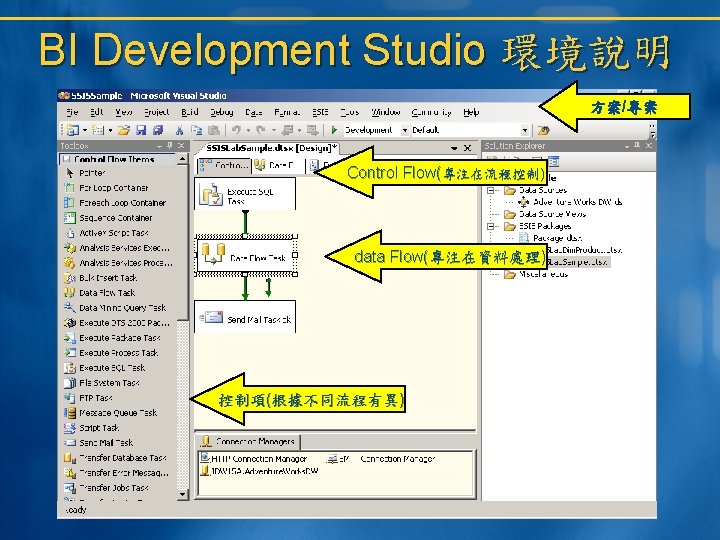Image resolution: width=720 pixels, height=540 pixels.
Task: Collapse the SSIS Packages folder in Solution Explorer
Action: click(x=491, y=226)
